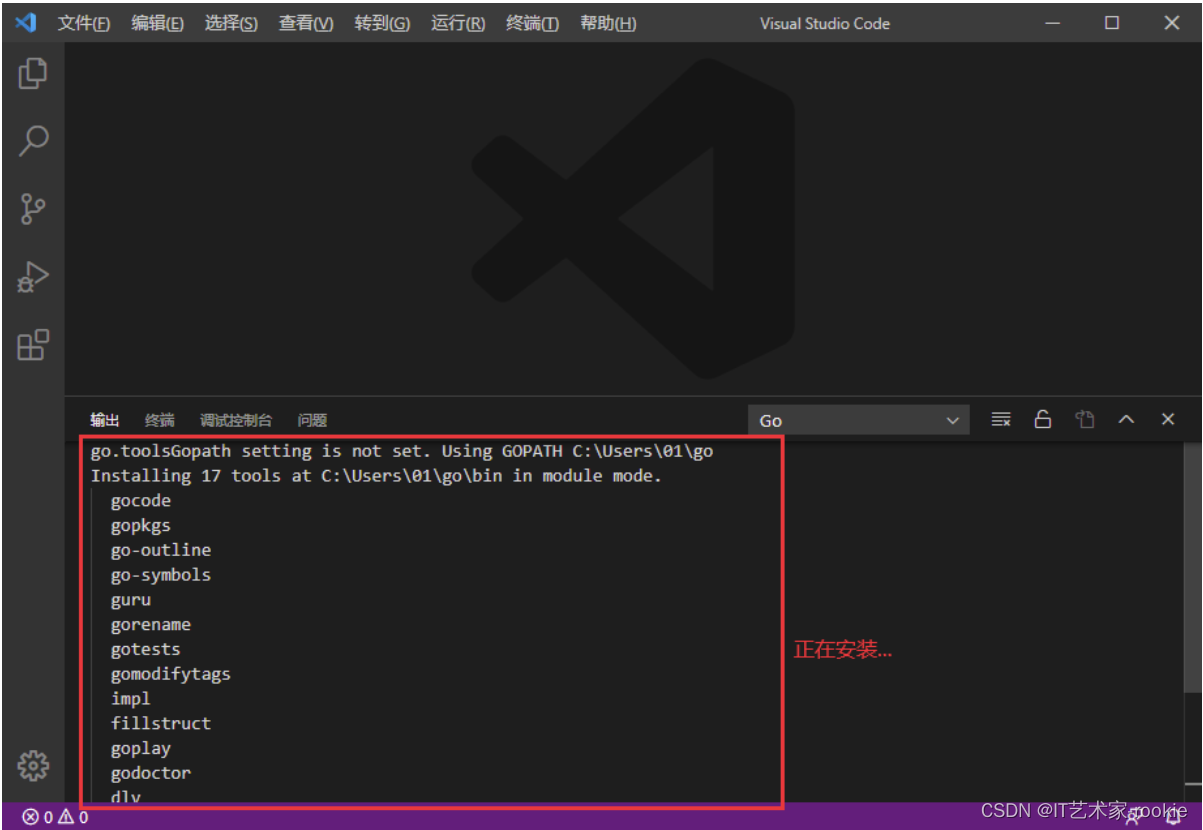Close the Visual Studio Code window
This screenshot has height=830, width=1203.
point(1172,23)
